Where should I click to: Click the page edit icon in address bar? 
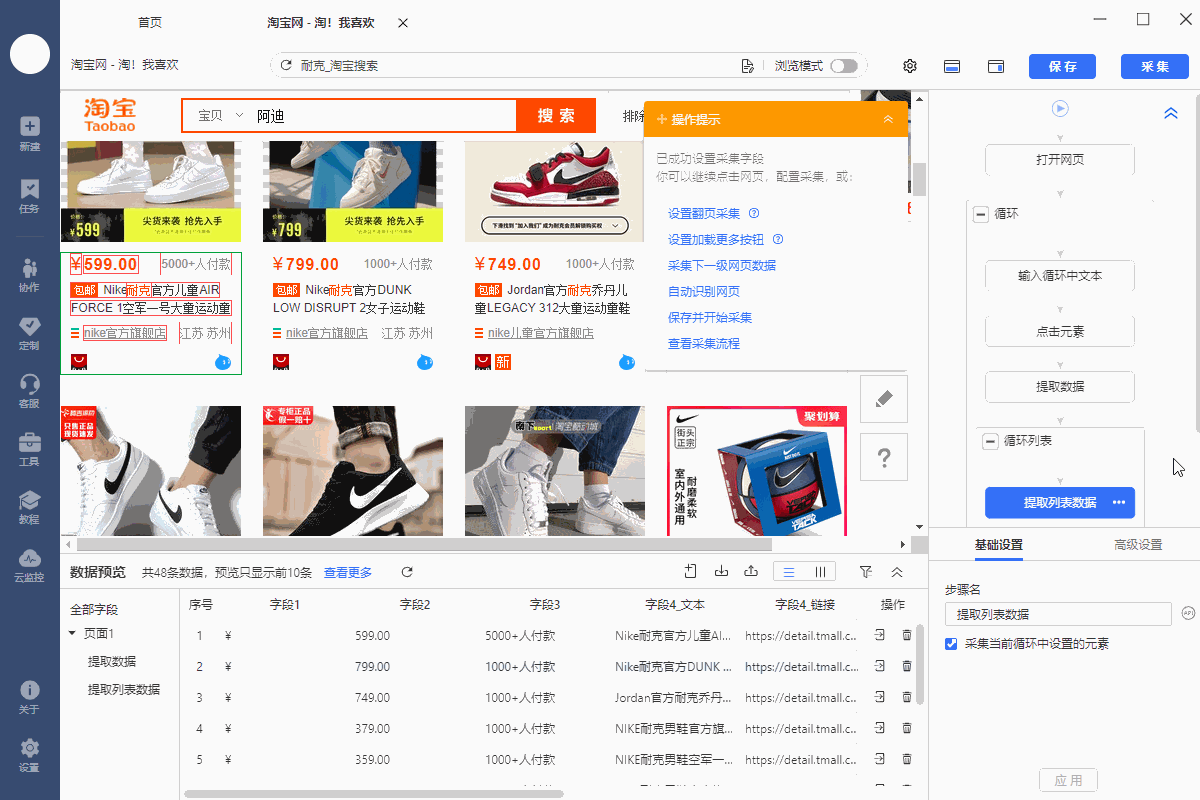(x=747, y=66)
